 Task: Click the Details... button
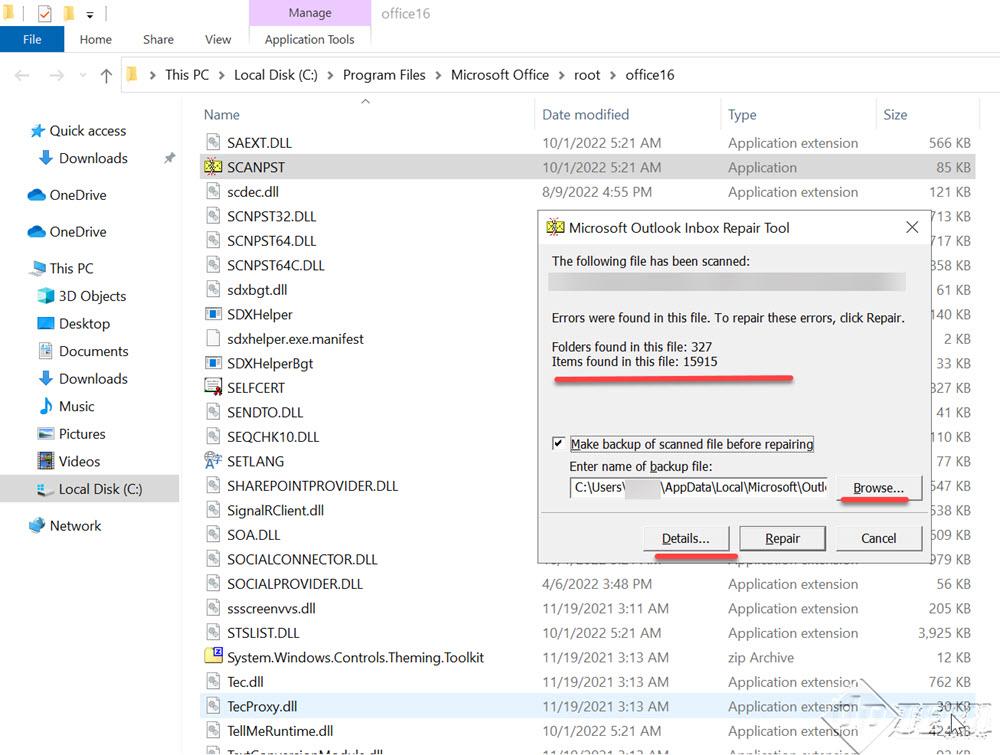[x=686, y=538]
